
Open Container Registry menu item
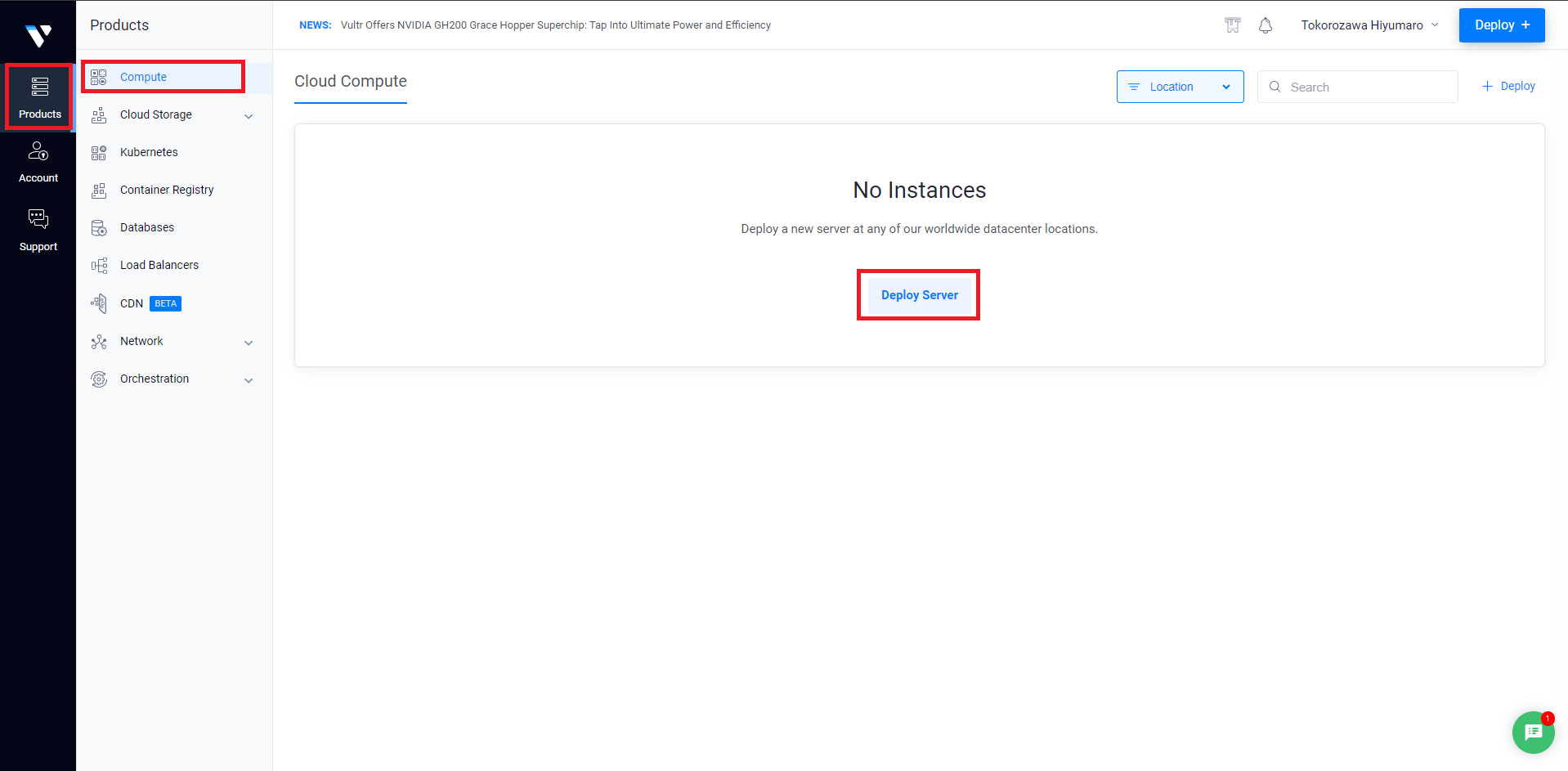click(174, 190)
